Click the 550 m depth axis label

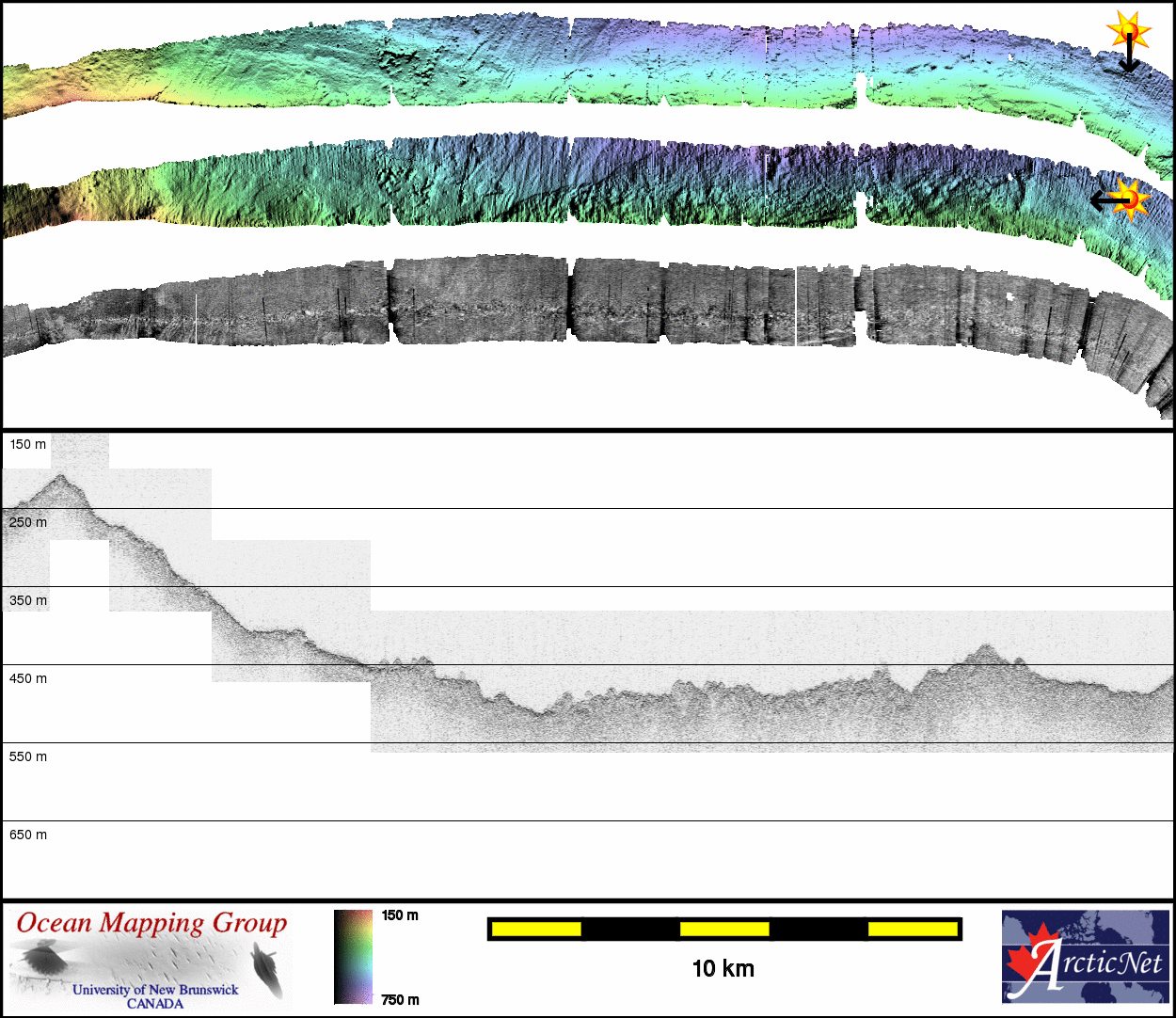click(28, 756)
